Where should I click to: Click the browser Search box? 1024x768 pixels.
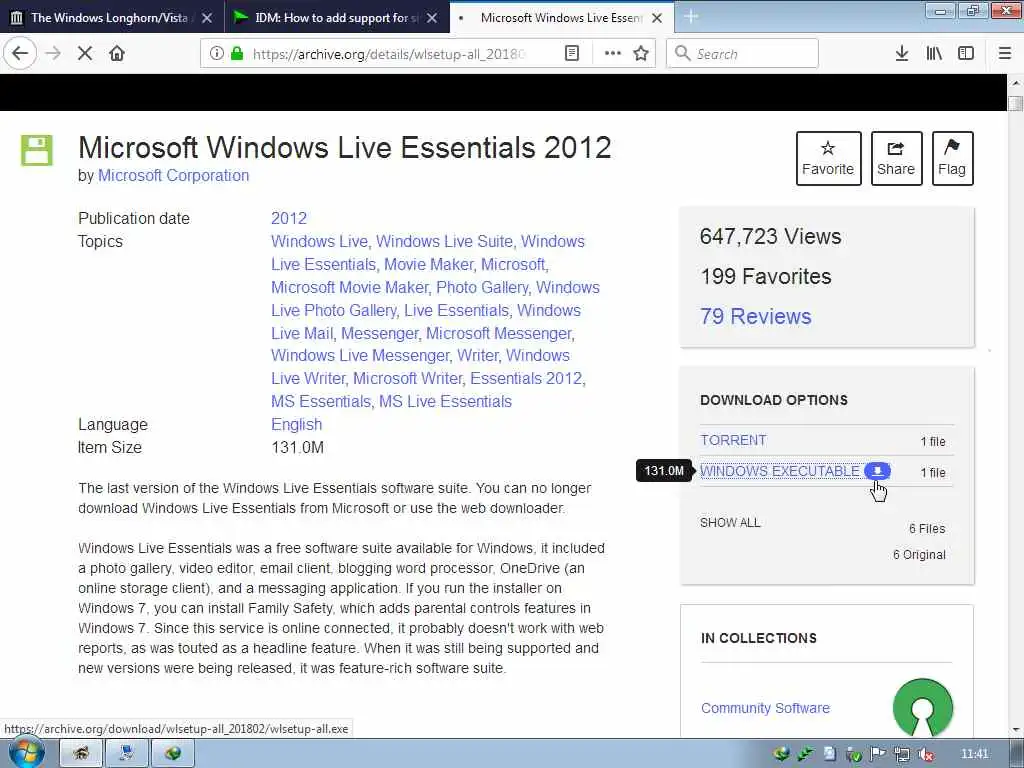pos(742,54)
